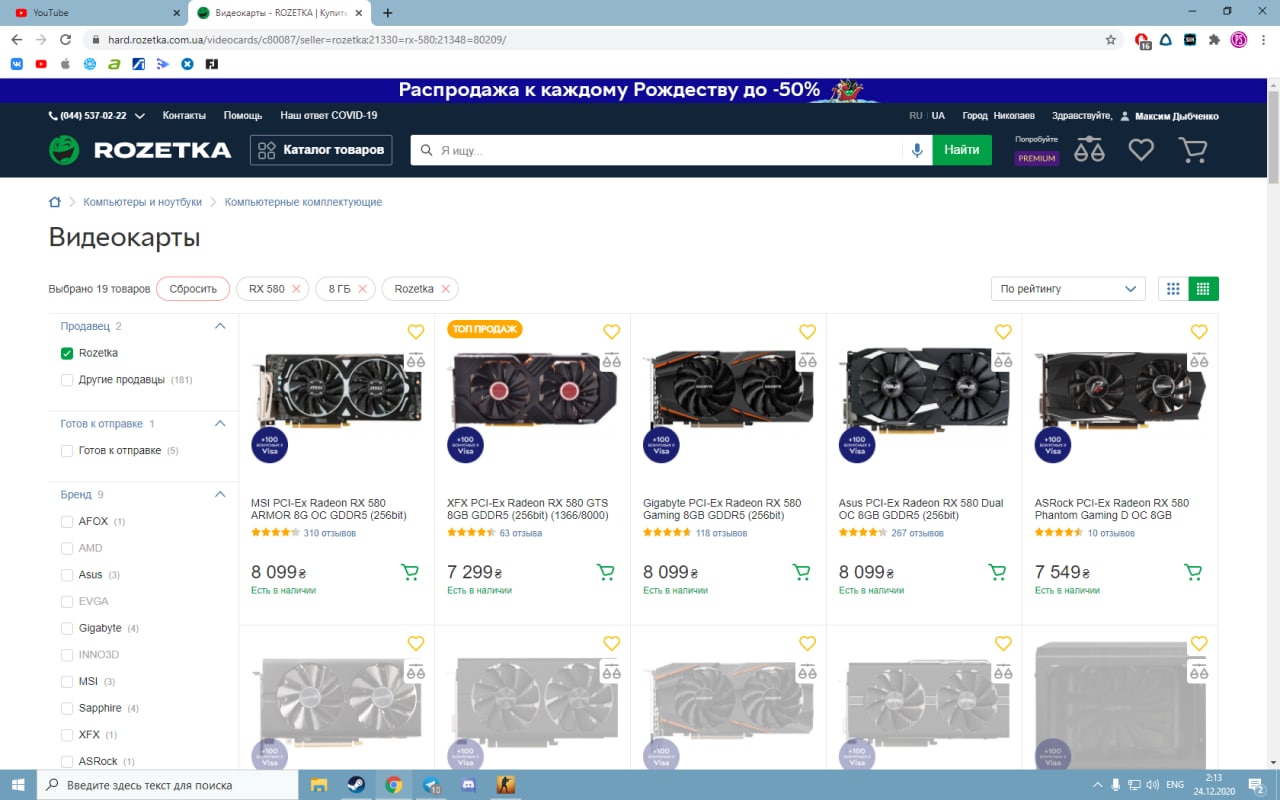Add ASRock Phantom Gaming to cart
The width and height of the screenshot is (1280, 800).
1193,572
